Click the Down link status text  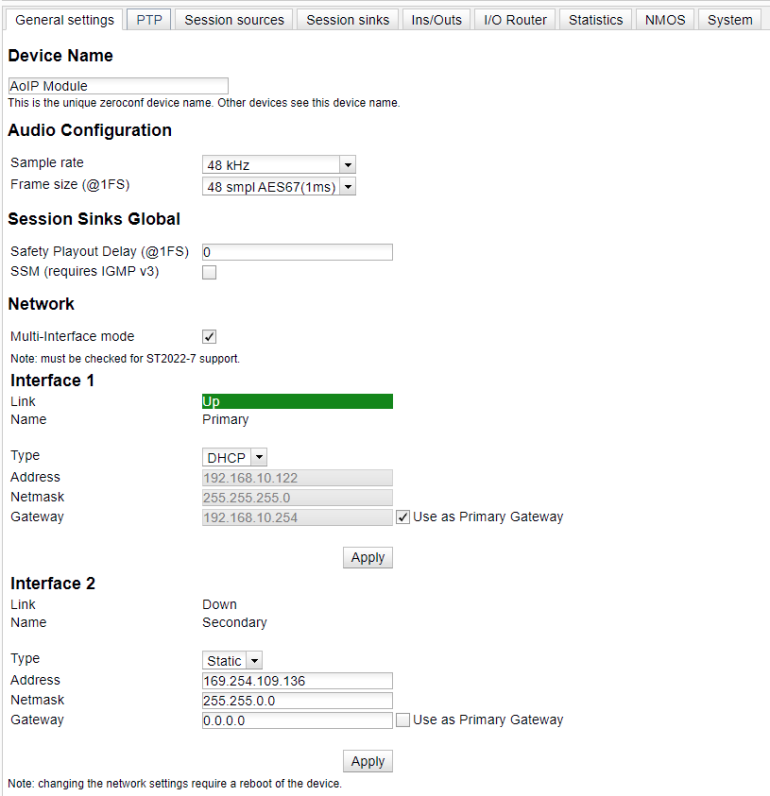219,605
